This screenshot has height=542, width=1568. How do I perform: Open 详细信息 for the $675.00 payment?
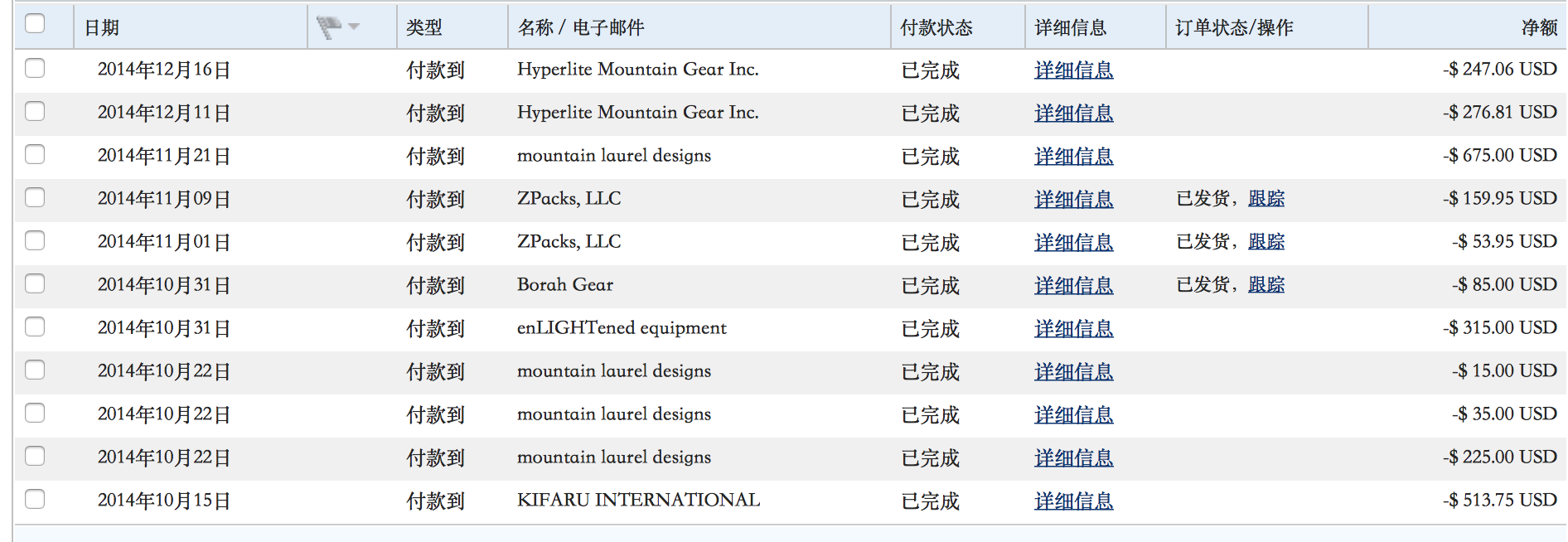point(1074,157)
